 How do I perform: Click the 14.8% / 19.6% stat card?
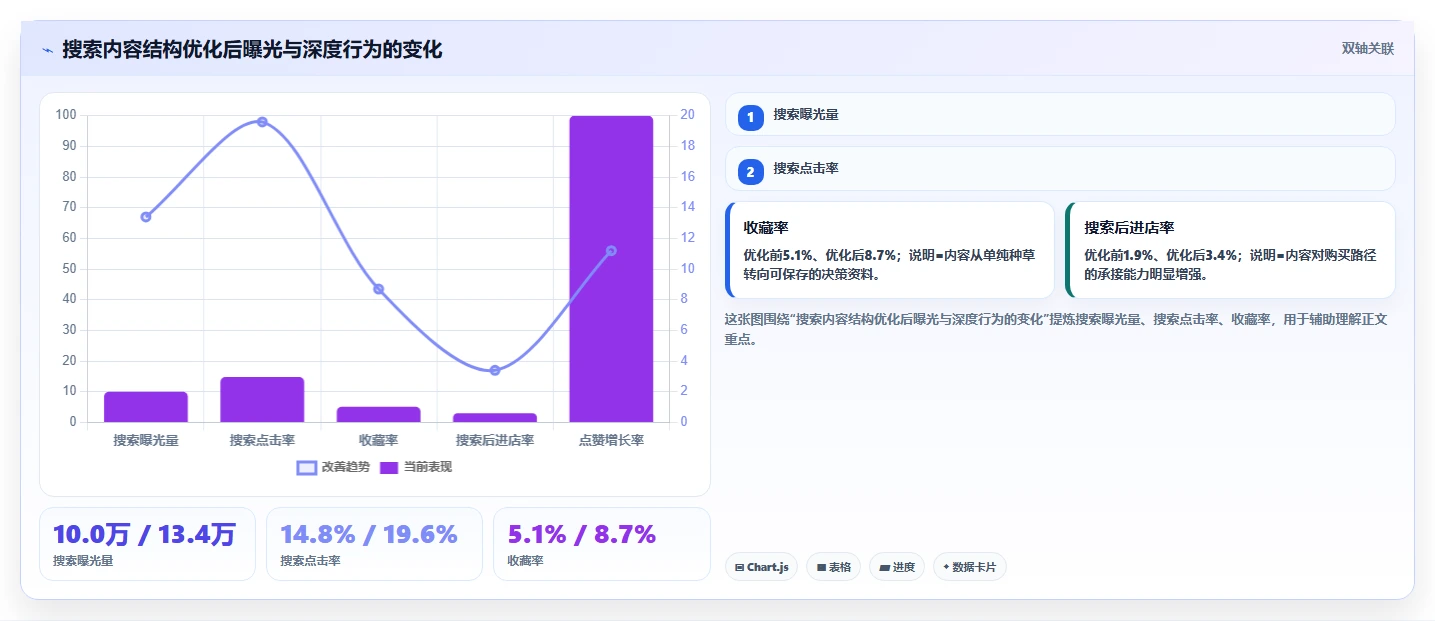coord(374,544)
